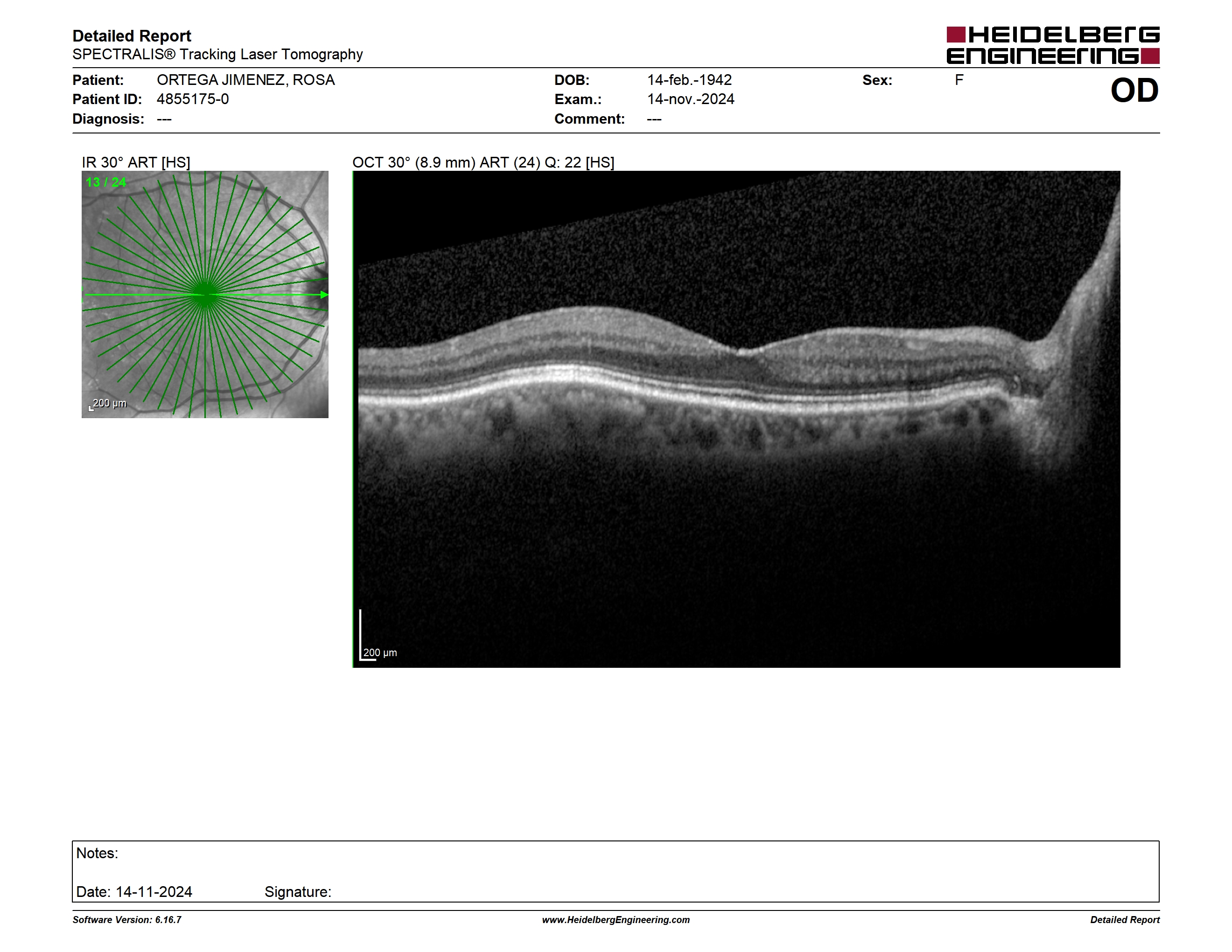Click the OCT B-scan image
The height and width of the screenshot is (952, 1232).
click(736, 419)
